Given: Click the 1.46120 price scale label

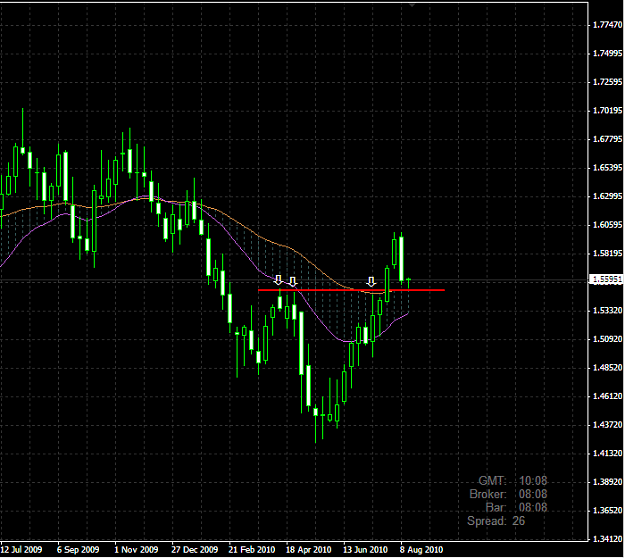Looking at the screenshot, I should [x=607, y=396].
